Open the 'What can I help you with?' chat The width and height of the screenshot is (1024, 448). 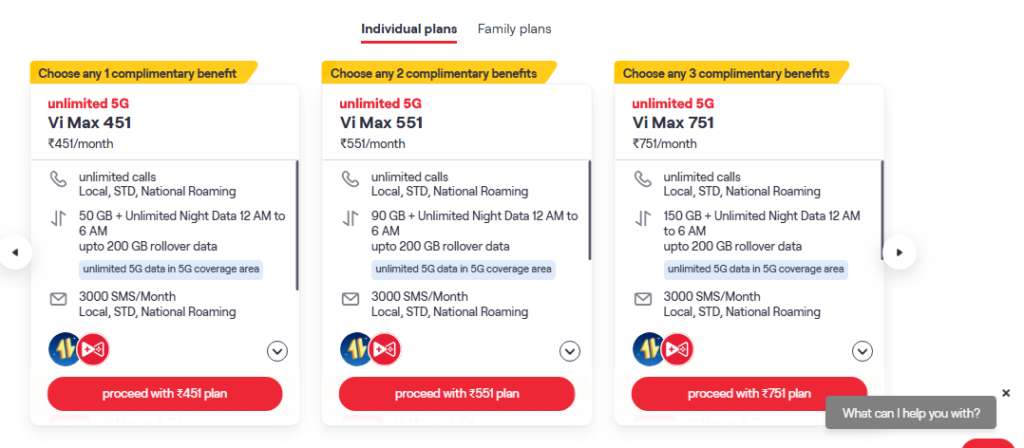pyautogui.click(x=911, y=413)
